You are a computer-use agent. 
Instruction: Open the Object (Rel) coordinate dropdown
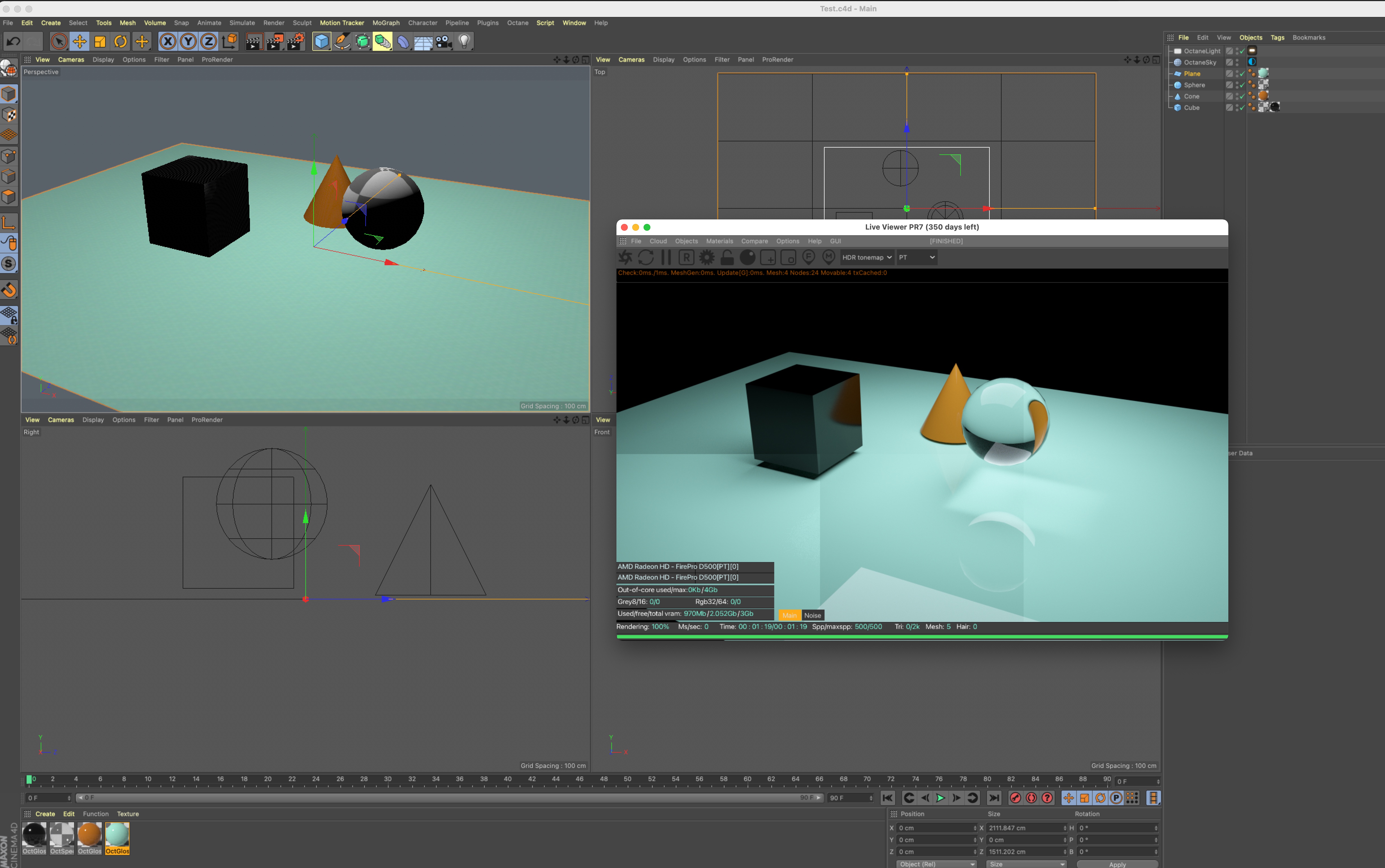click(936, 863)
